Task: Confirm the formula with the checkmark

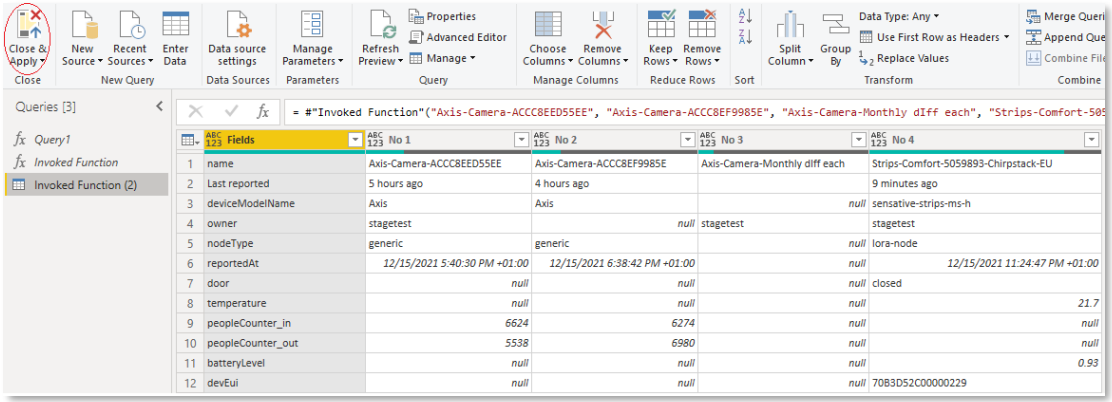Action: [230, 111]
